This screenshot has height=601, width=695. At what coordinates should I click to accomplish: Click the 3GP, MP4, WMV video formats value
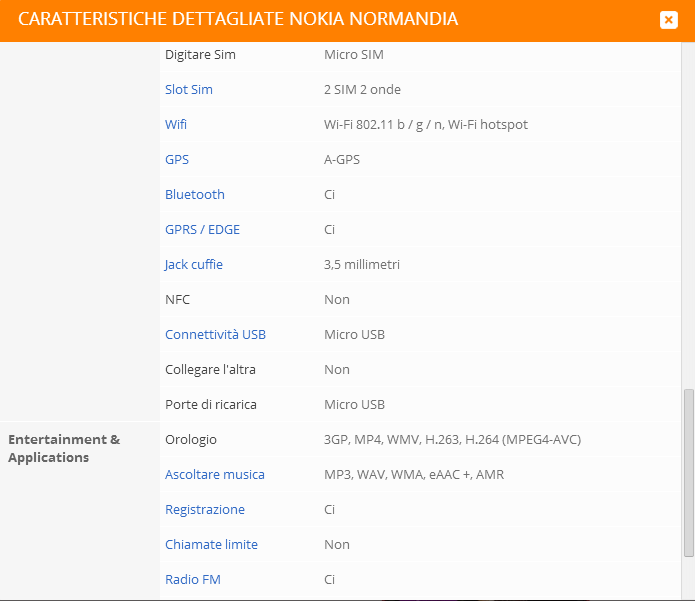[452, 440]
